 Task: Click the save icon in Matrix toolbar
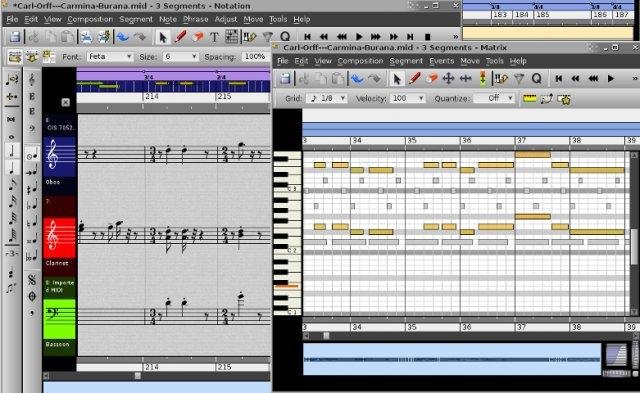(285, 78)
